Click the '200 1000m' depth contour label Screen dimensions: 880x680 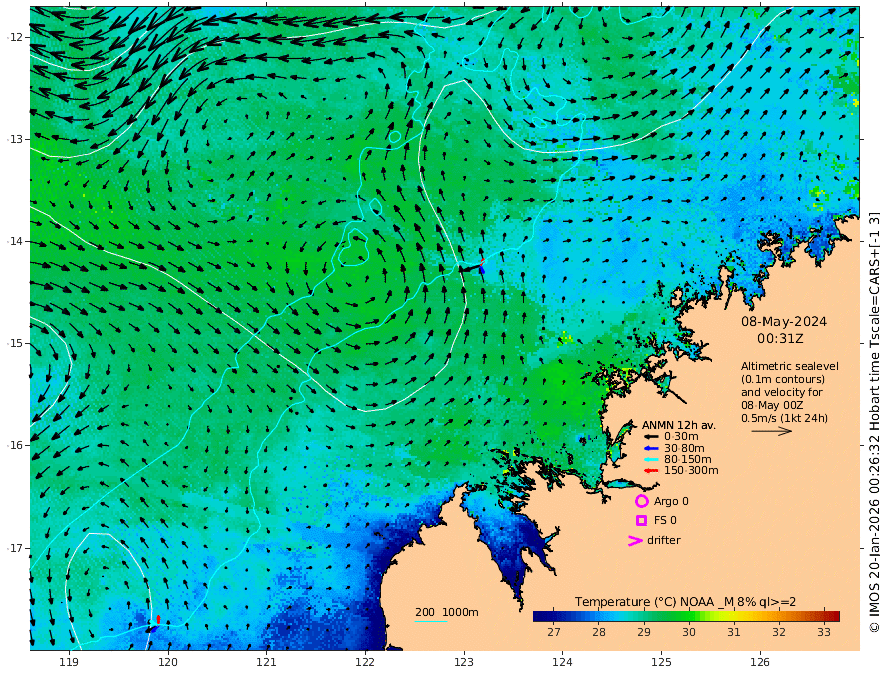(447, 612)
